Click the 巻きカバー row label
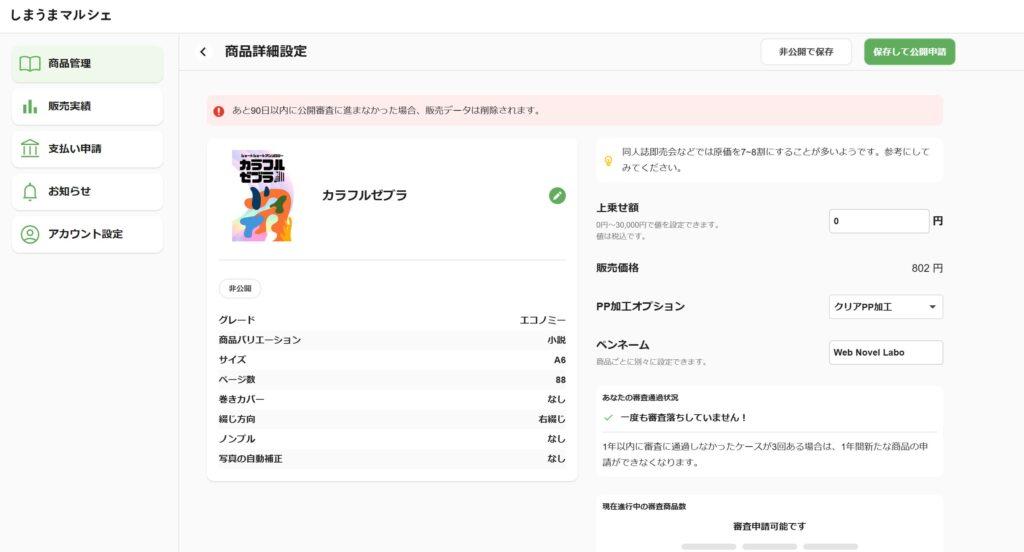1024x552 pixels. click(x=242, y=399)
